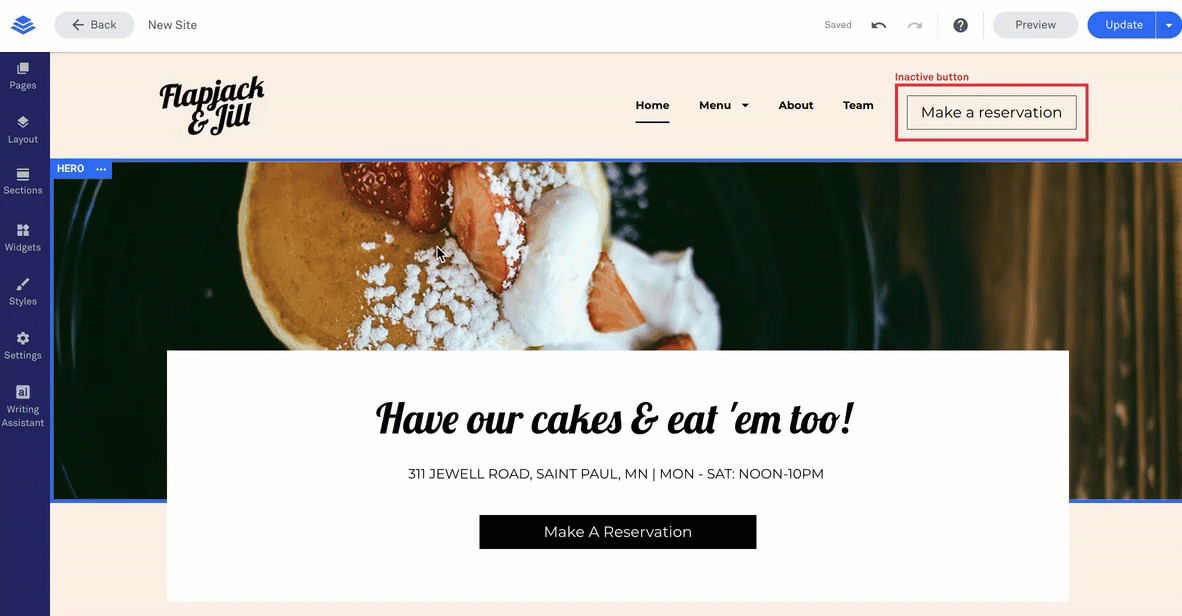
Task: Select the Team navigation item
Action: [858, 106]
